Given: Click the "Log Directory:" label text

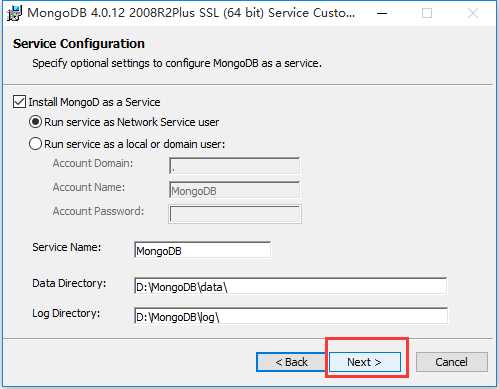Looking at the screenshot, I should [66, 313].
